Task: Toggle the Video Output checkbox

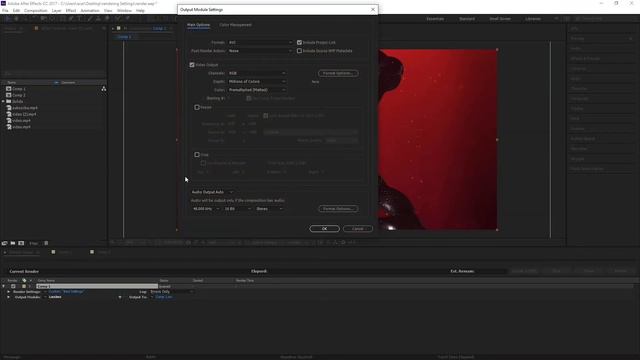Action: [x=192, y=65]
